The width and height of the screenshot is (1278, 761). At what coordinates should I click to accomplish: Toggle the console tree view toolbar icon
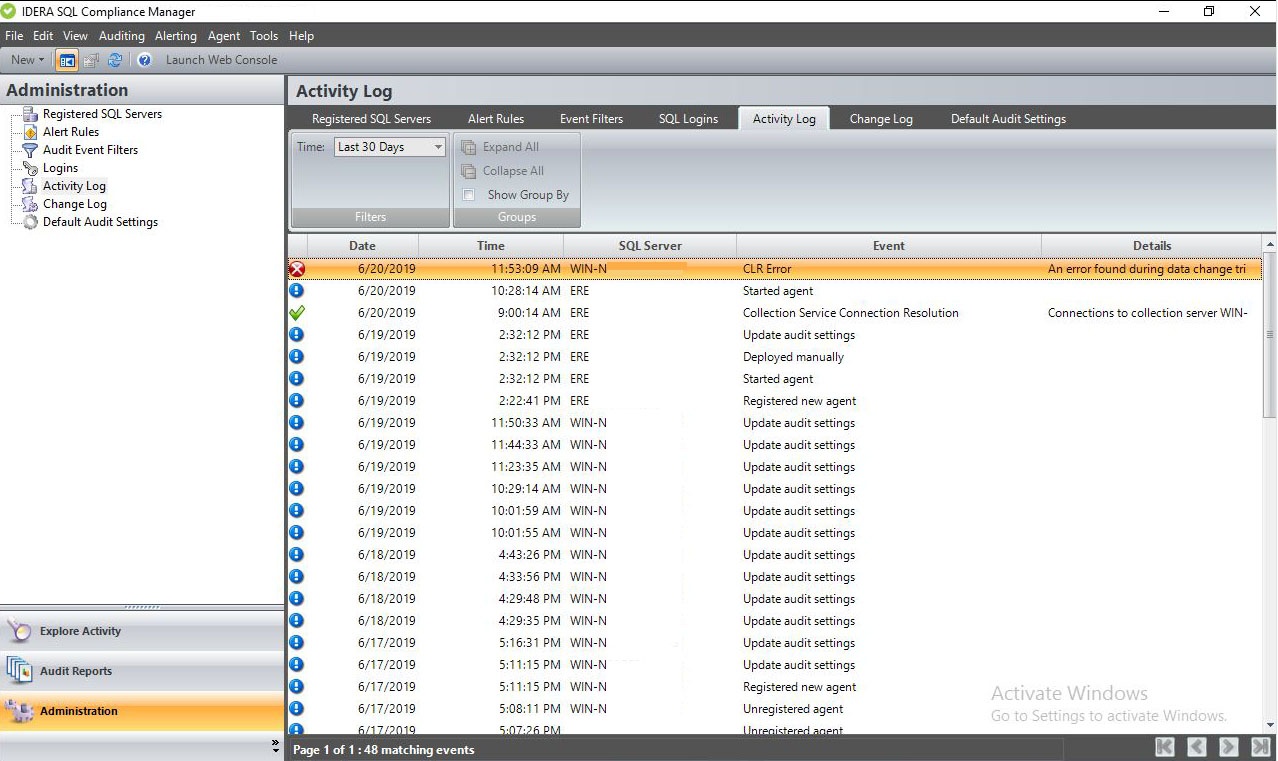tap(67, 60)
